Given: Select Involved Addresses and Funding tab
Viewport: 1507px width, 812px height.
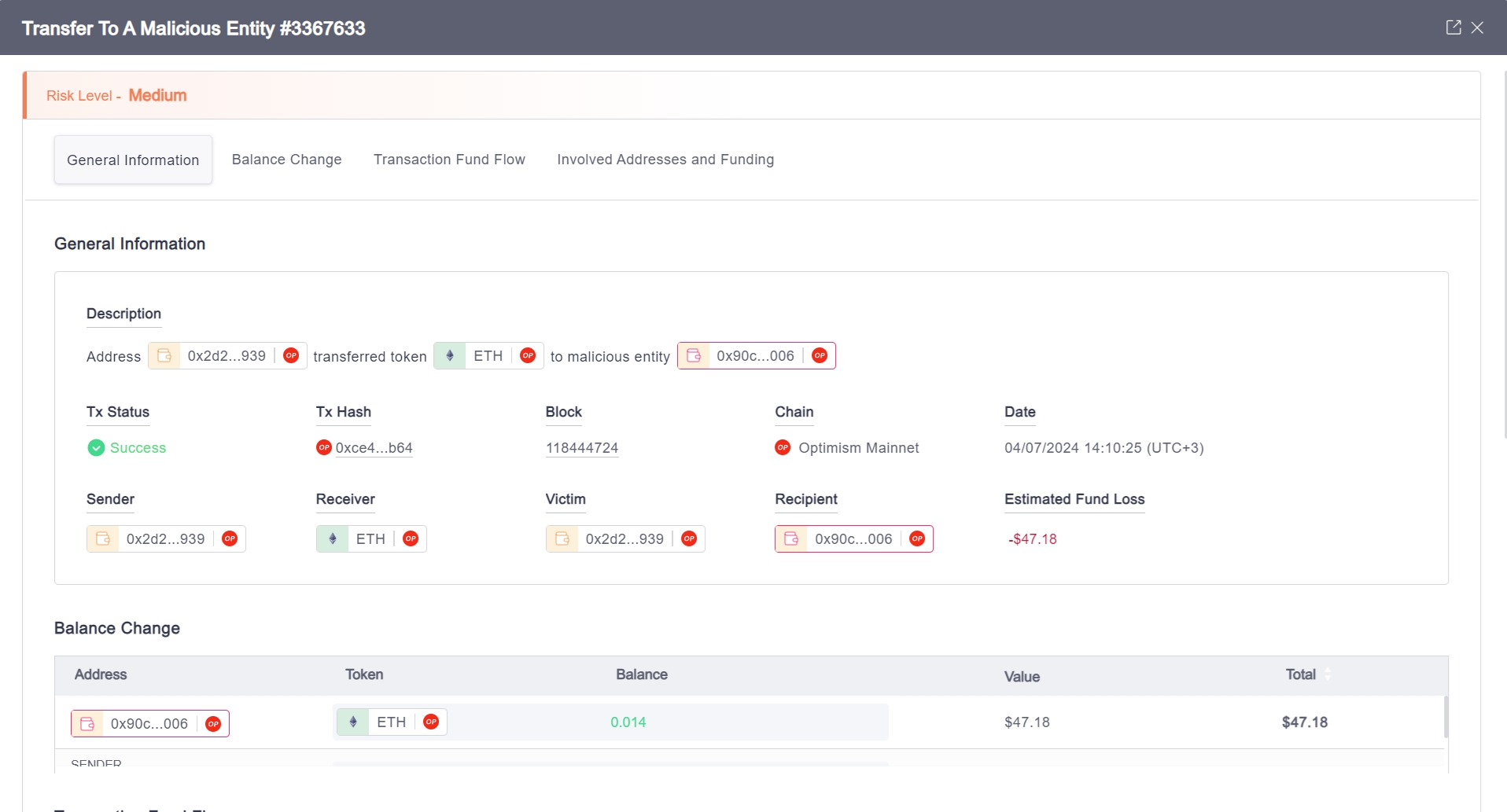Looking at the screenshot, I should tap(665, 160).
